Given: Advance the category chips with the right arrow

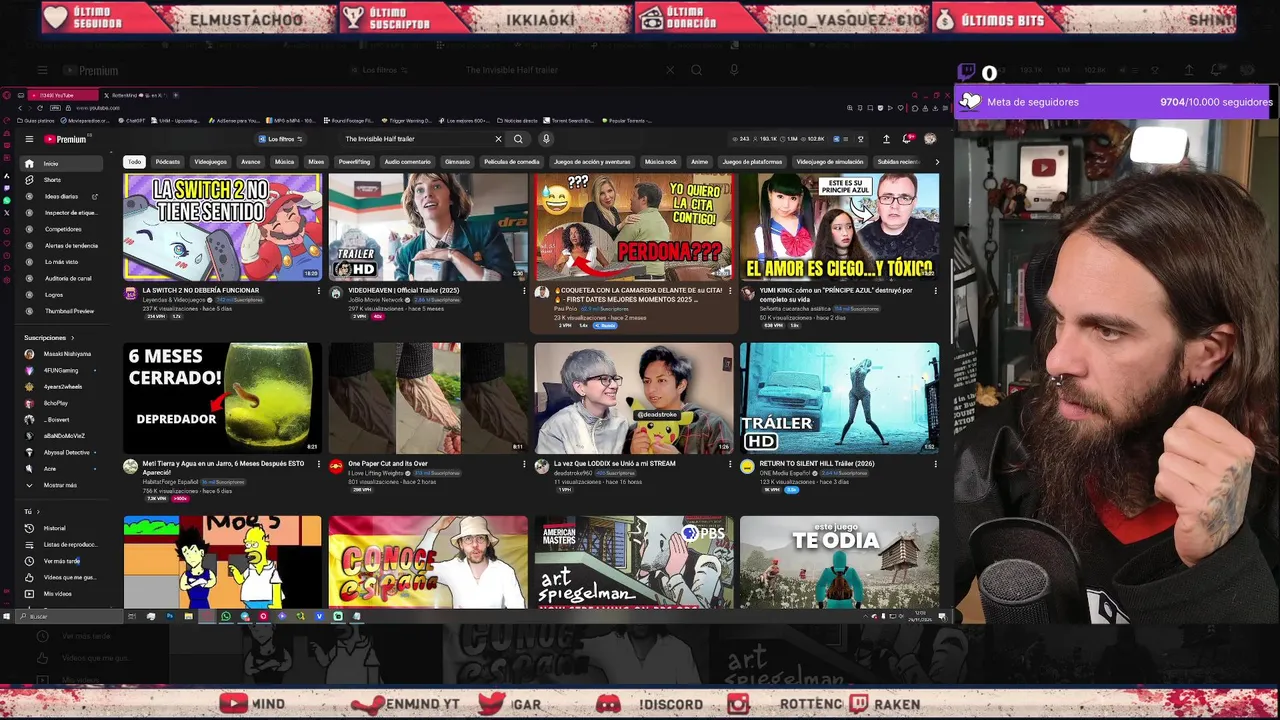Looking at the screenshot, I should 936,162.
